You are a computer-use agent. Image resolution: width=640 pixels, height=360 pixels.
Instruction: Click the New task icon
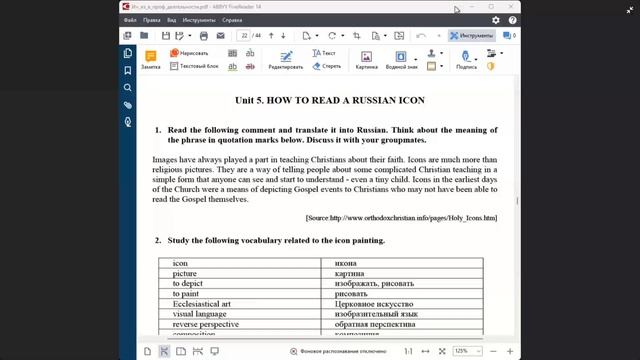pyautogui.click(x=127, y=36)
